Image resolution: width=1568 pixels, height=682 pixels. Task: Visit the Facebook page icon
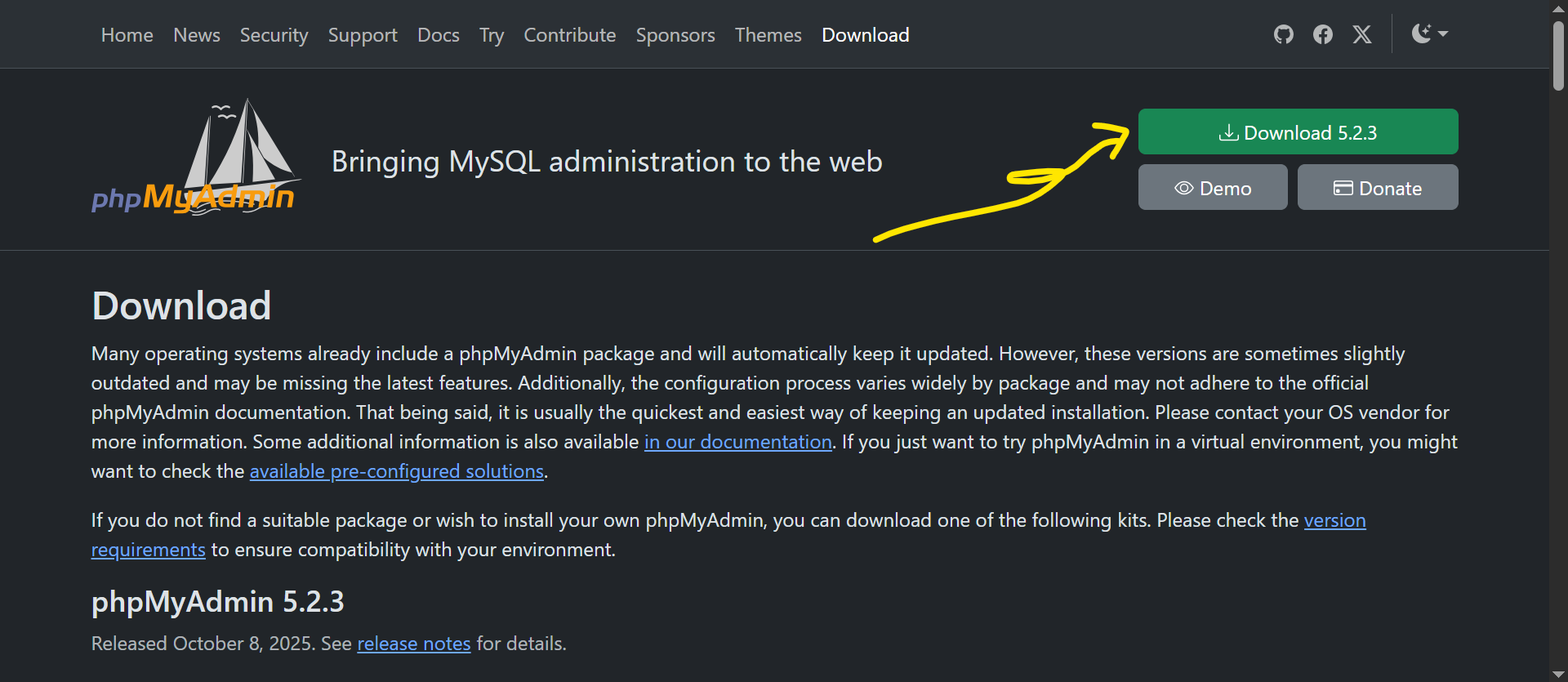coord(1322,34)
